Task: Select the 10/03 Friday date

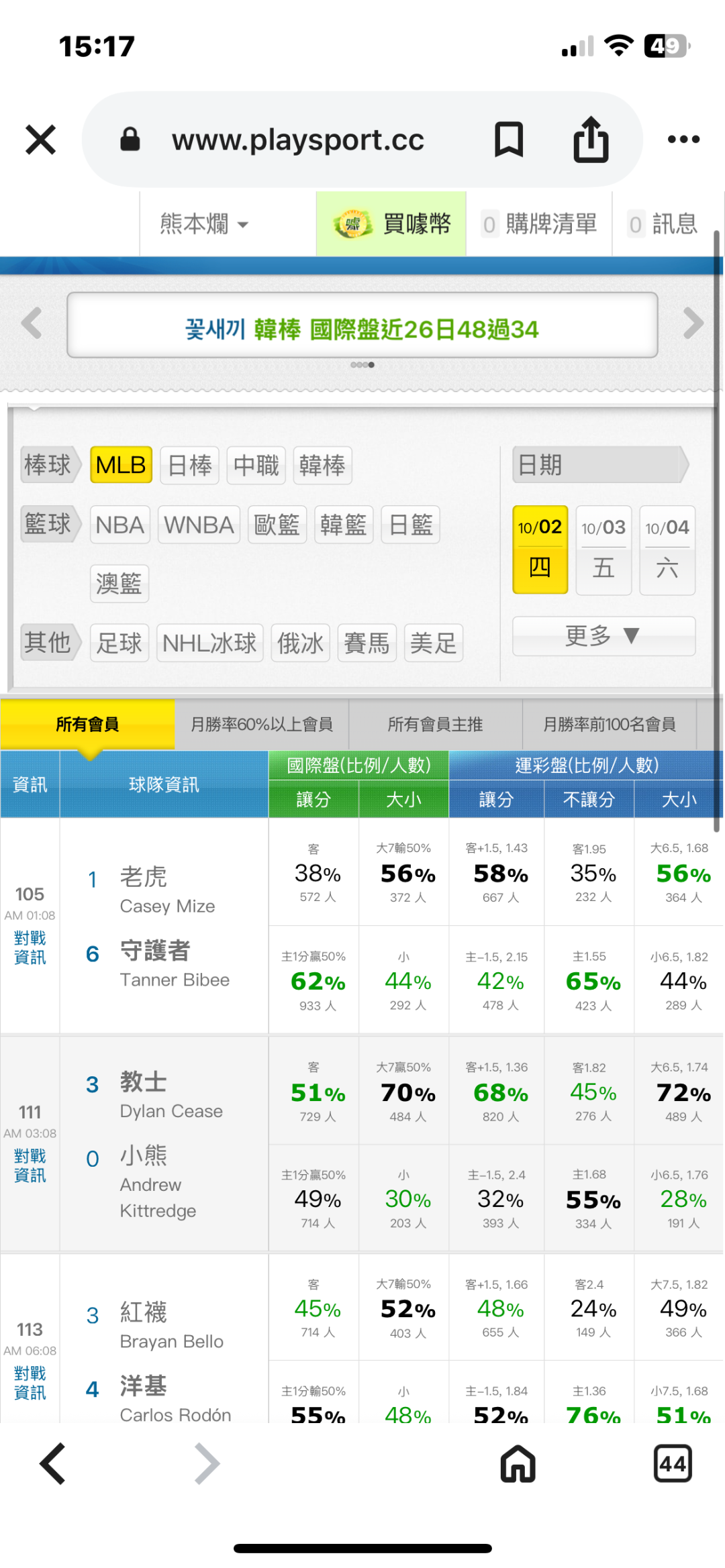Action: 603,550
